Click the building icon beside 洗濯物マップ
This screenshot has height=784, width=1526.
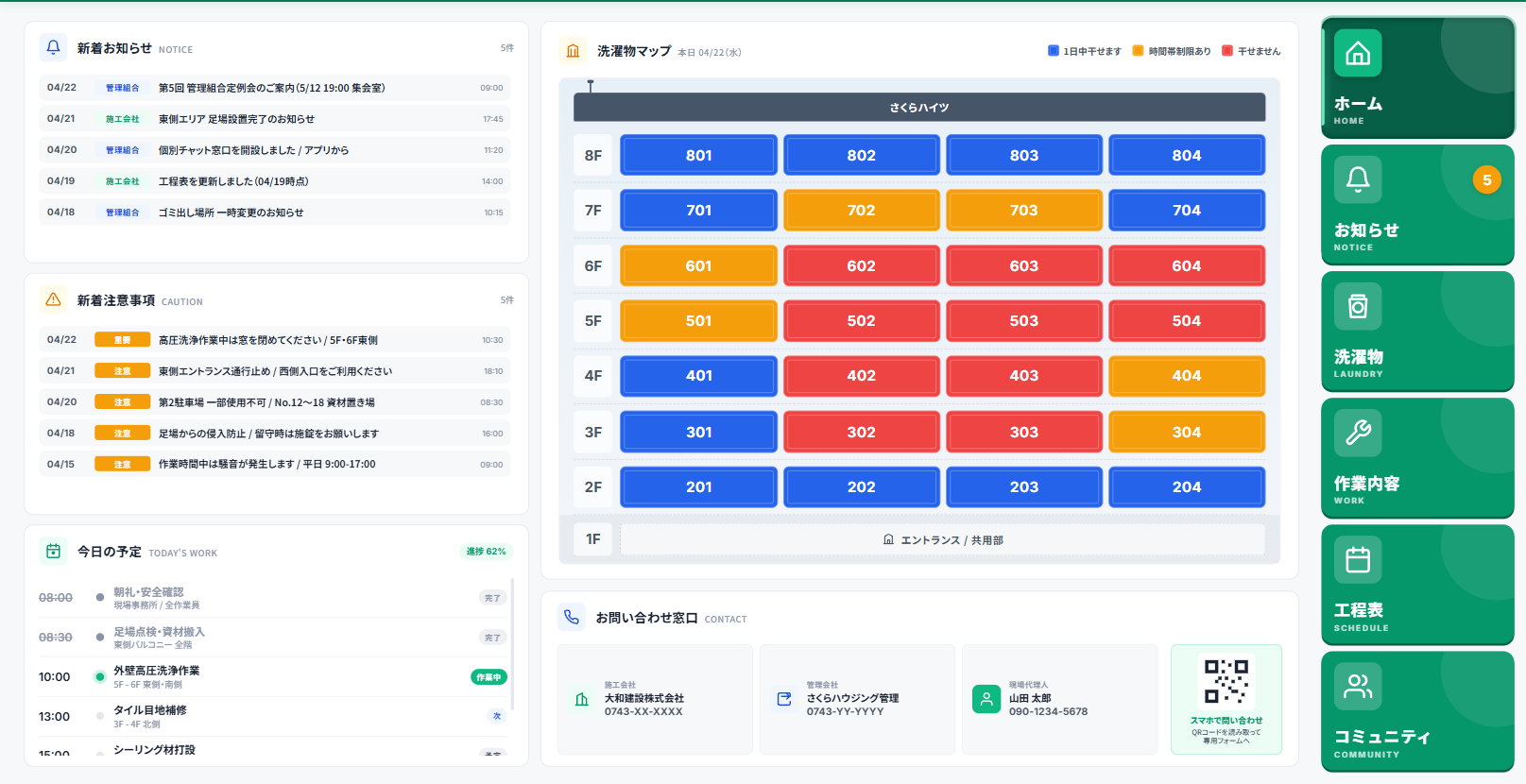573,51
